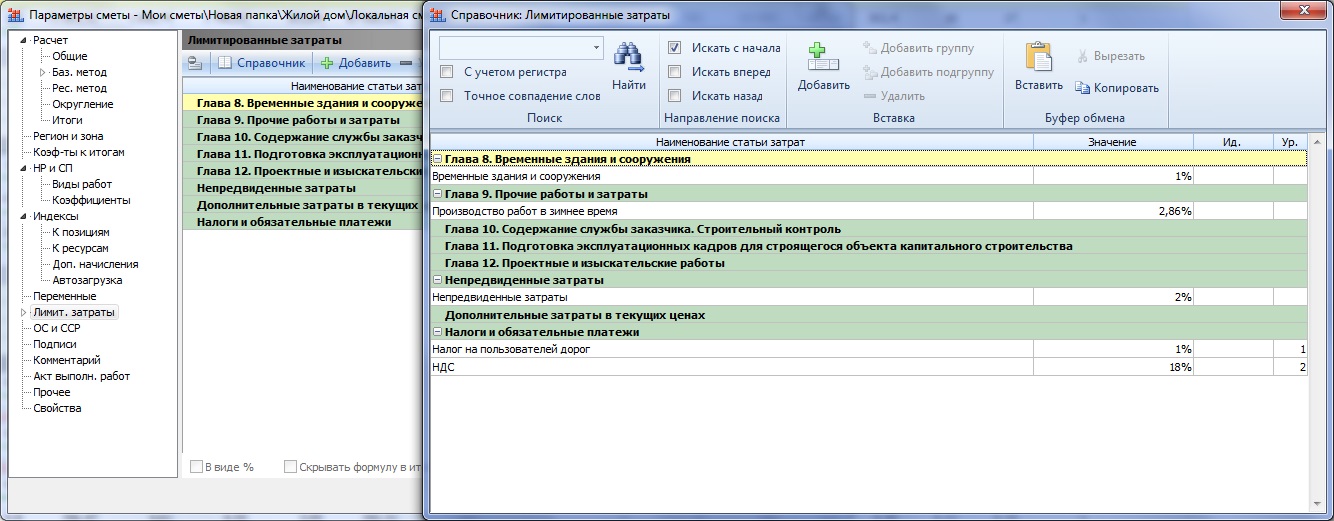
Task: Expand the Баз. метод tree node
Action: pos(42,72)
